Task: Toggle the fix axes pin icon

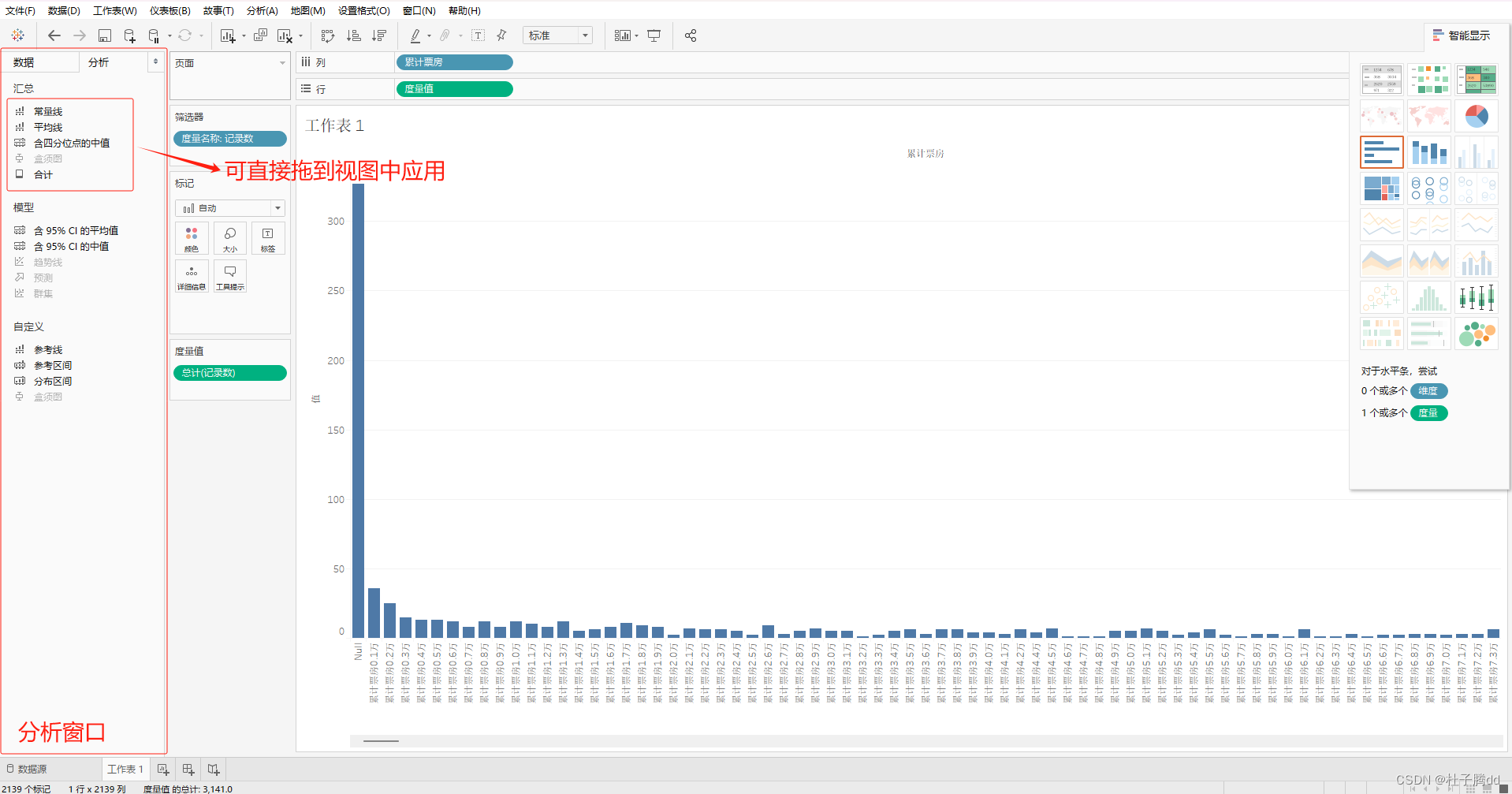Action: pyautogui.click(x=501, y=35)
